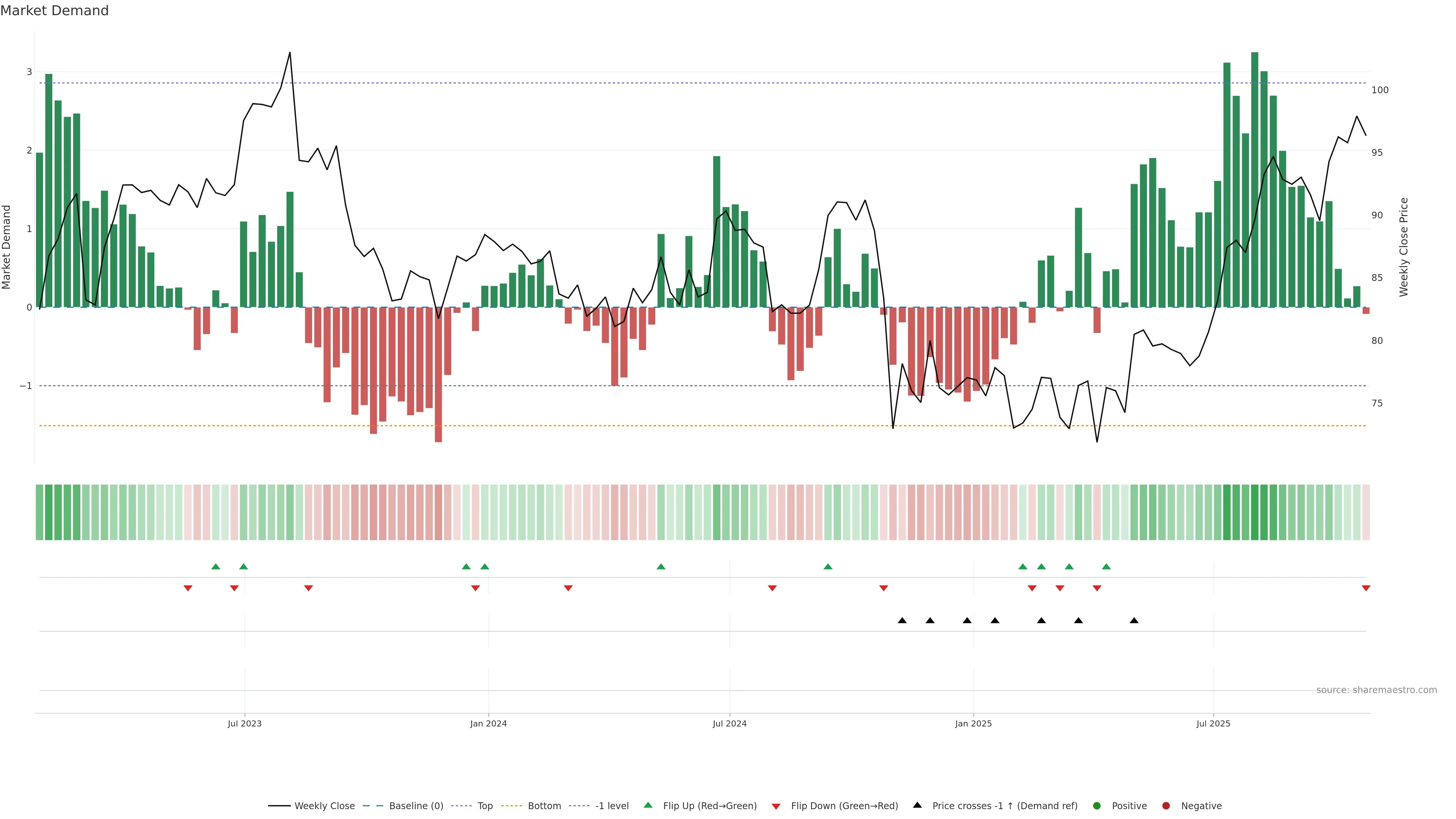Click the Flip Up green triangle legend icon
This screenshot has height=819, width=1456.
pos(648,805)
